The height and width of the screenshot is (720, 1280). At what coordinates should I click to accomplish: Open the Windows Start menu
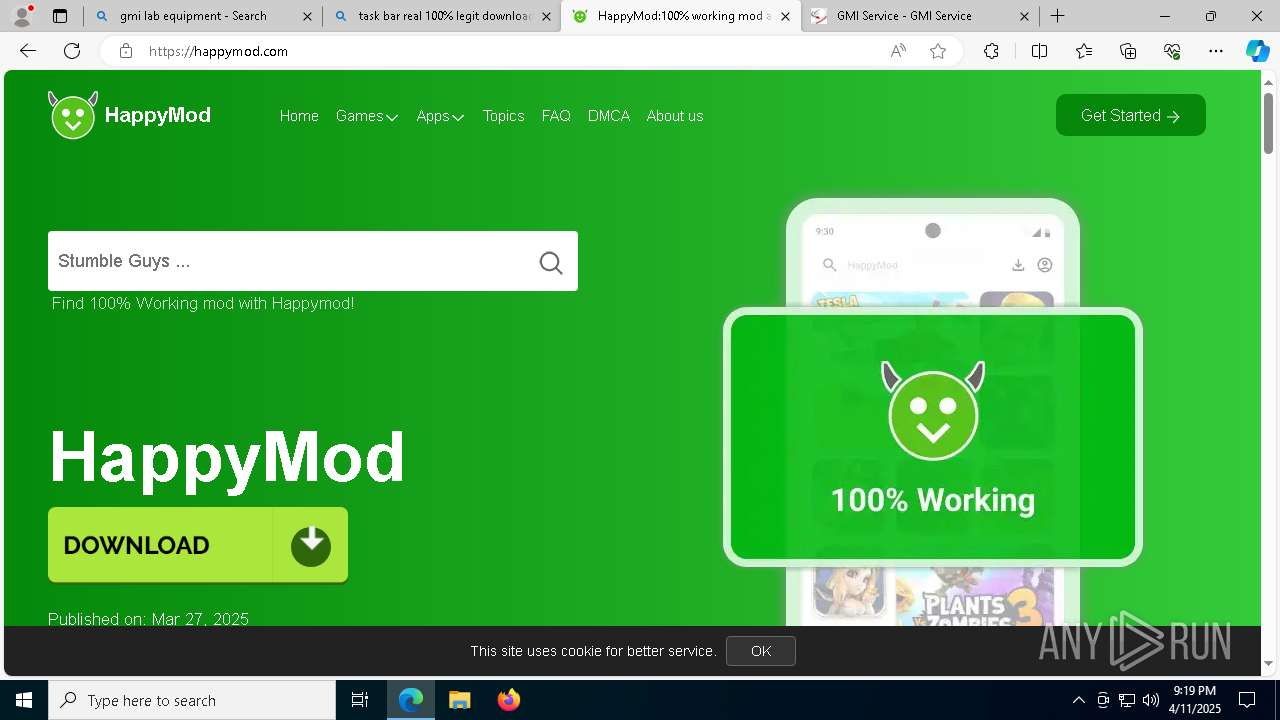tap(24, 700)
